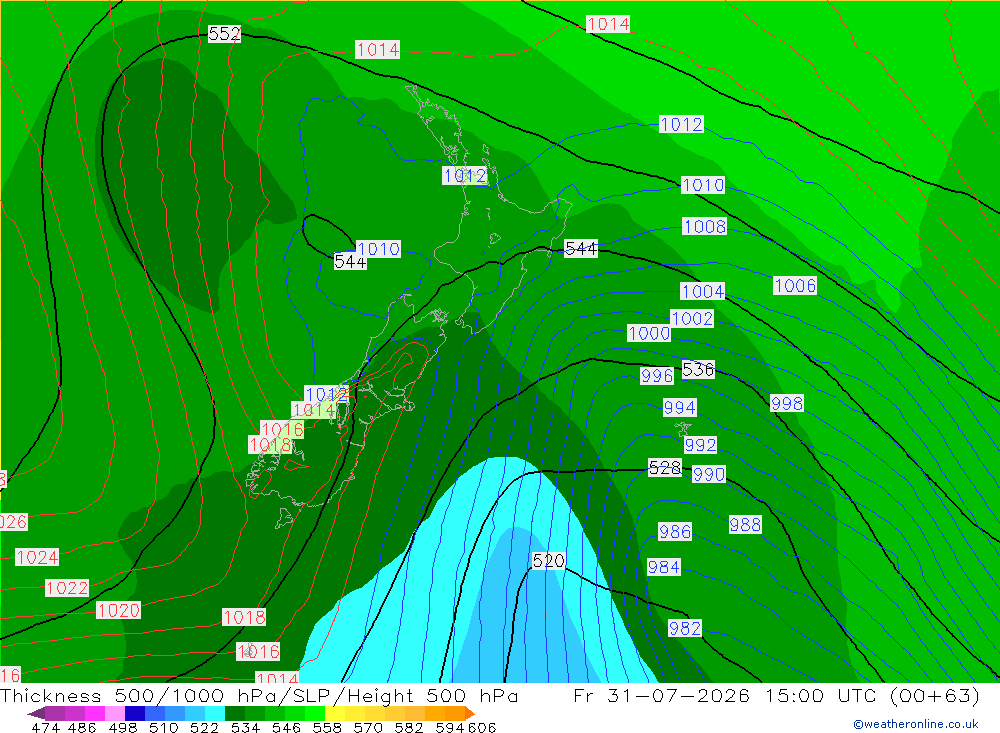
Task: Click the red 1020 isobar label
Action: click(118, 611)
